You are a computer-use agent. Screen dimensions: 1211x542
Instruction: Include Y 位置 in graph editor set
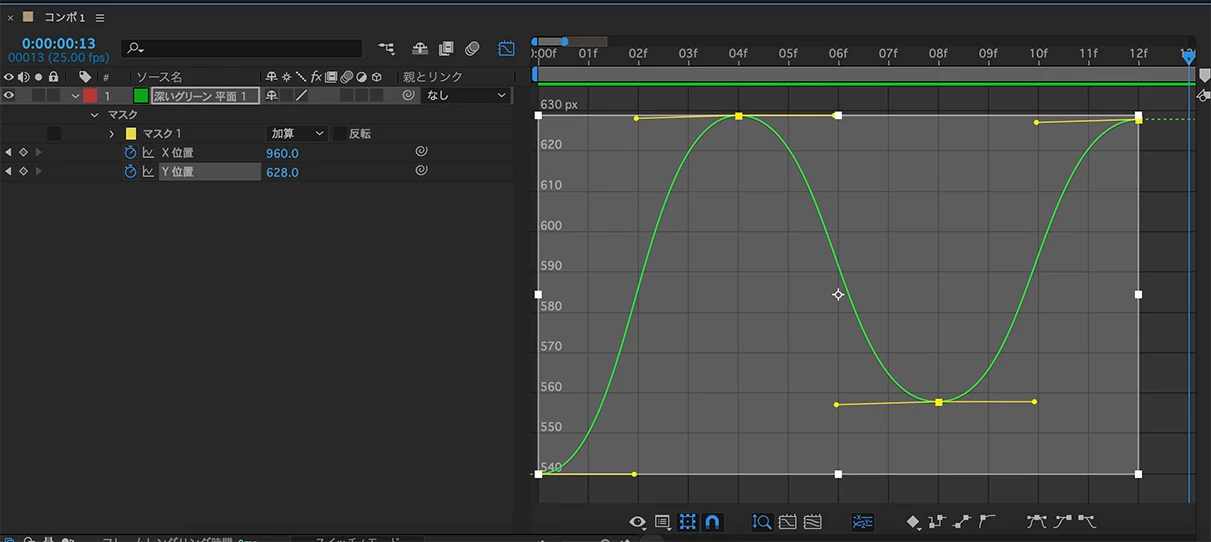click(x=148, y=172)
